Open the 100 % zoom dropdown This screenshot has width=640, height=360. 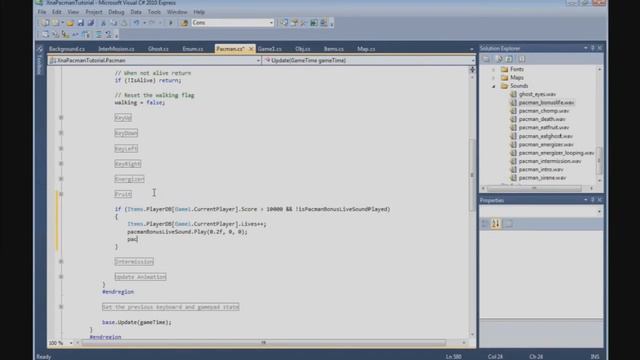pyautogui.click(x=71, y=343)
